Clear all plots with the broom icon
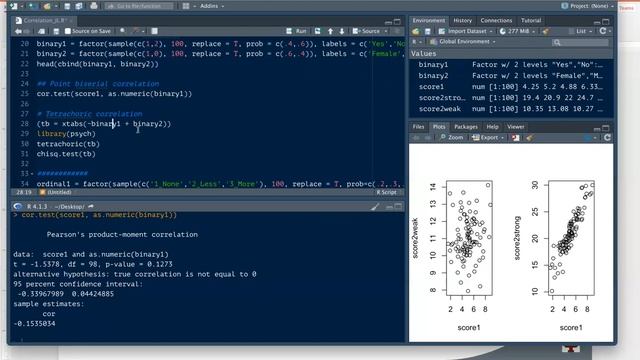The width and height of the screenshot is (640, 360). pyautogui.click(x=529, y=138)
